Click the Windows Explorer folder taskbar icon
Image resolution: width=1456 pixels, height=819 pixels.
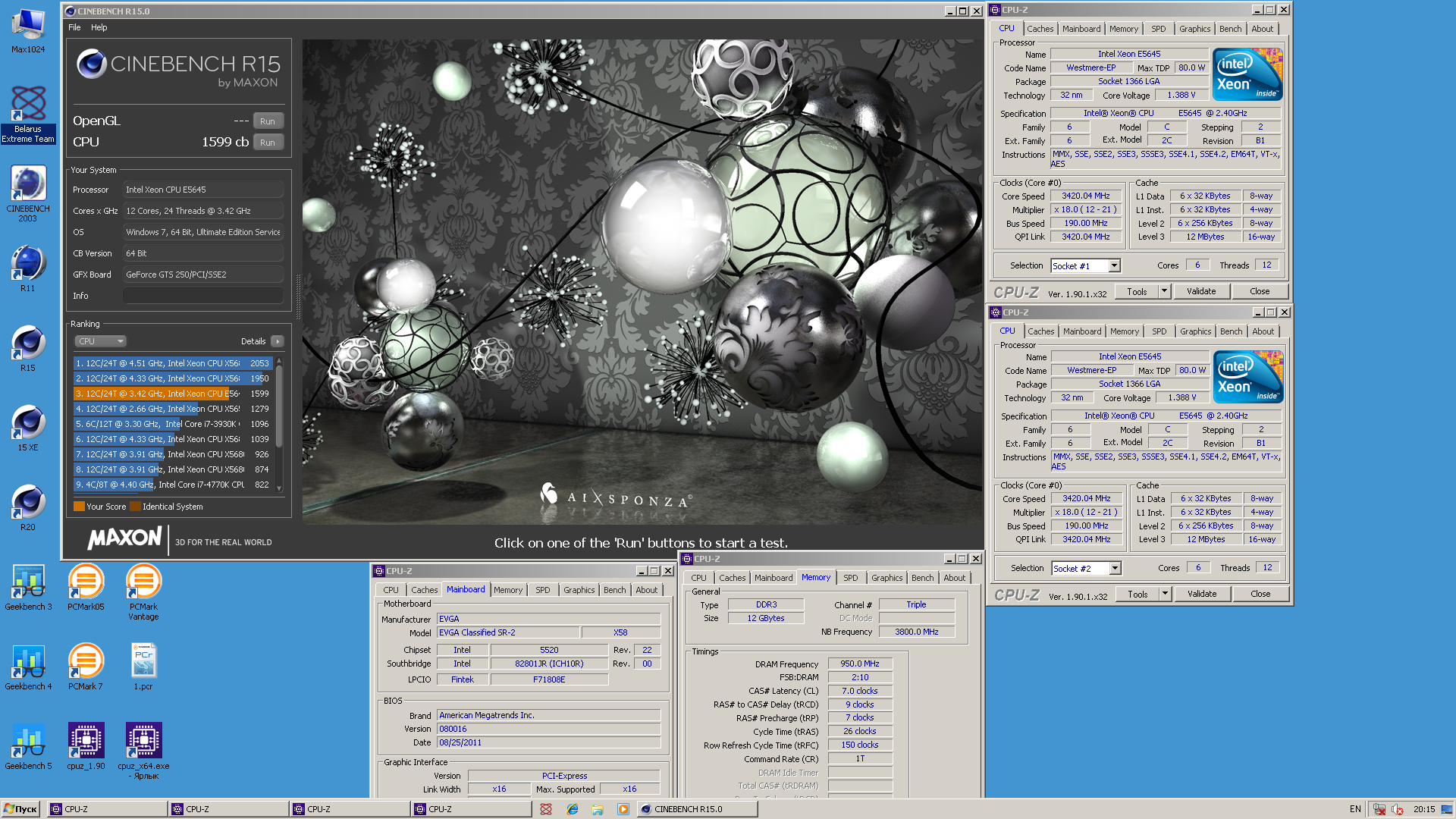coord(597,809)
